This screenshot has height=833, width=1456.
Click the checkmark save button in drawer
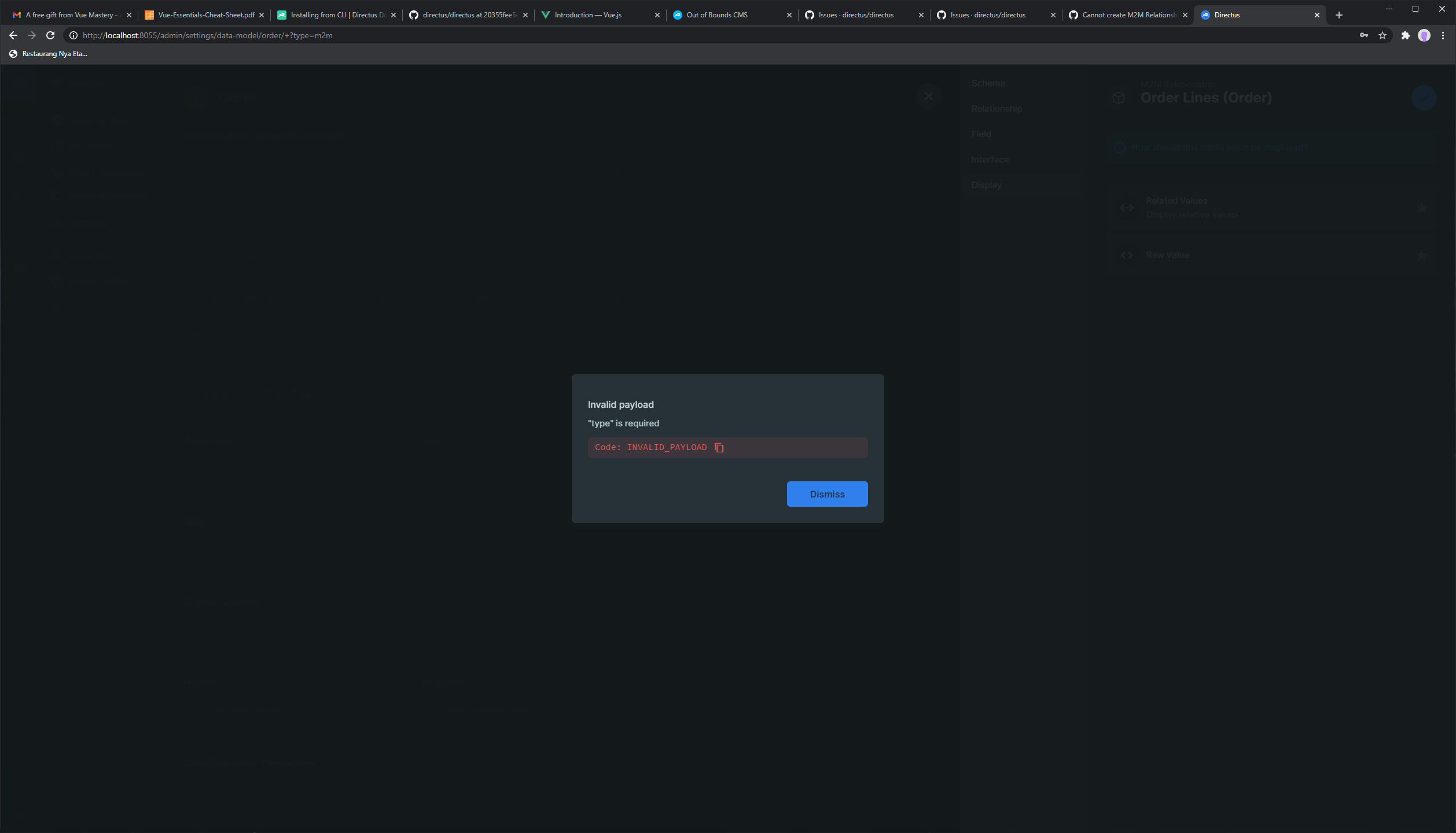(x=1424, y=98)
